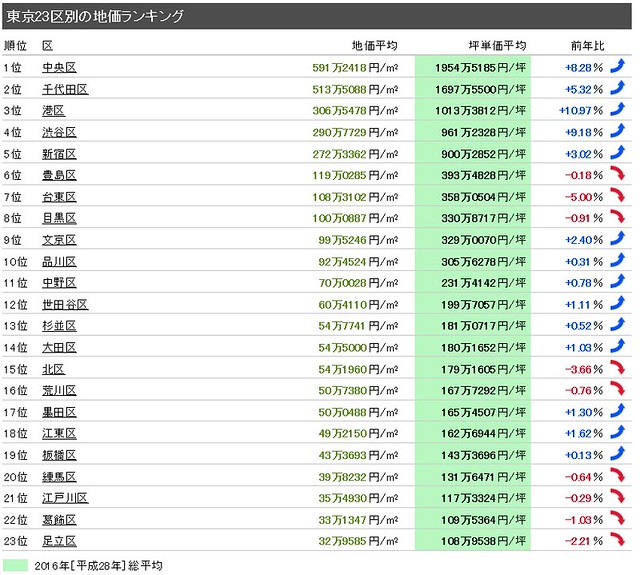Click red down arrow in 荒川区 row
The height and width of the screenshot is (575, 640).
click(618, 389)
